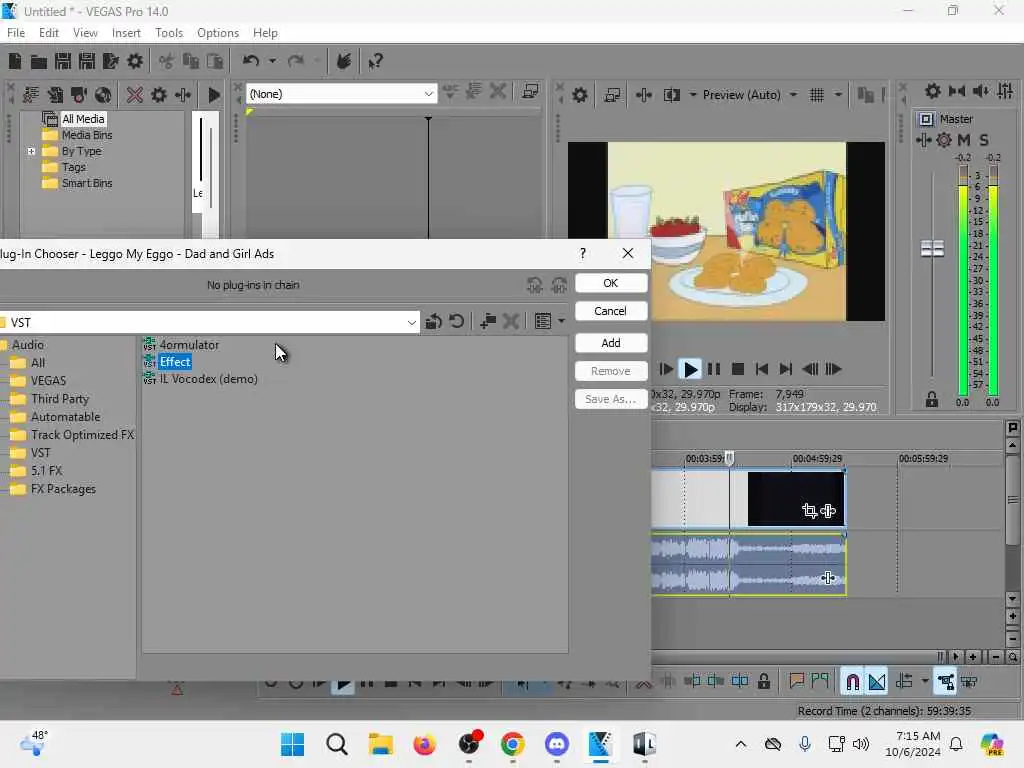Toggle the overlays grid icon in preview
The image size is (1024, 768).
tap(816, 95)
